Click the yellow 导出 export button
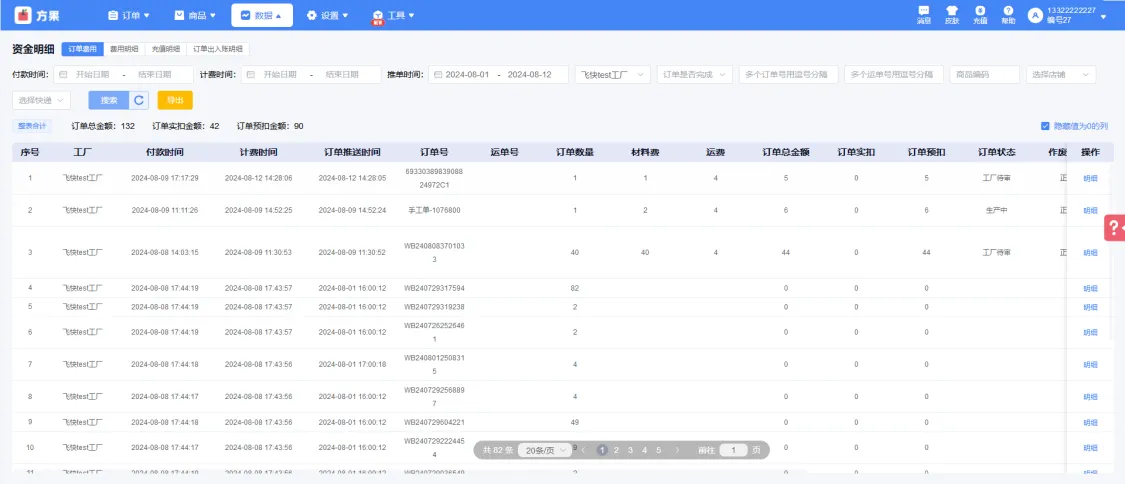The image size is (1125, 484). tap(175, 100)
